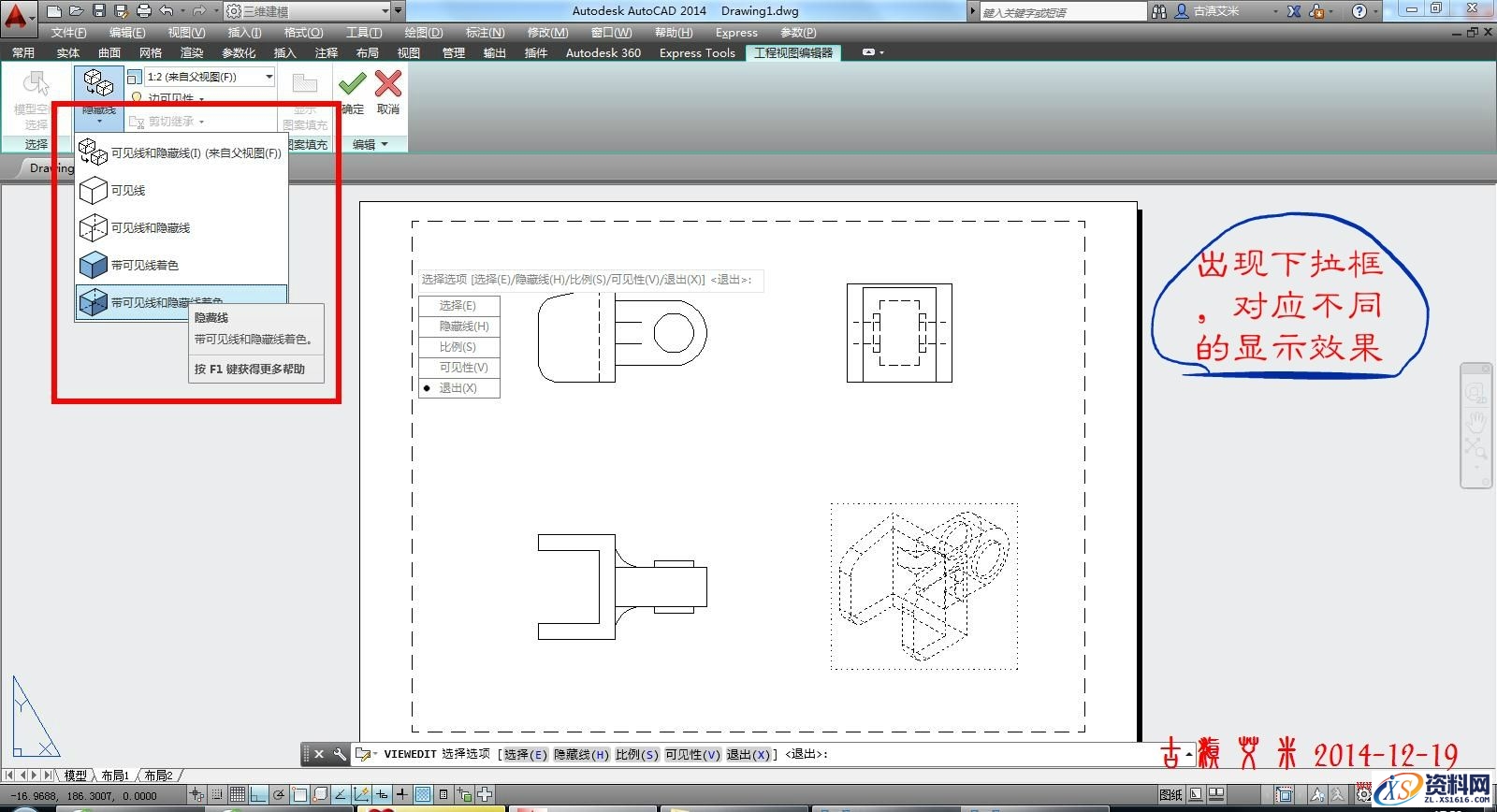Image resolution: width=1497 pixels, height=812 pixels.
Task: Toggle the 图纸 paper space status bar button
Action: point(1170,795)
